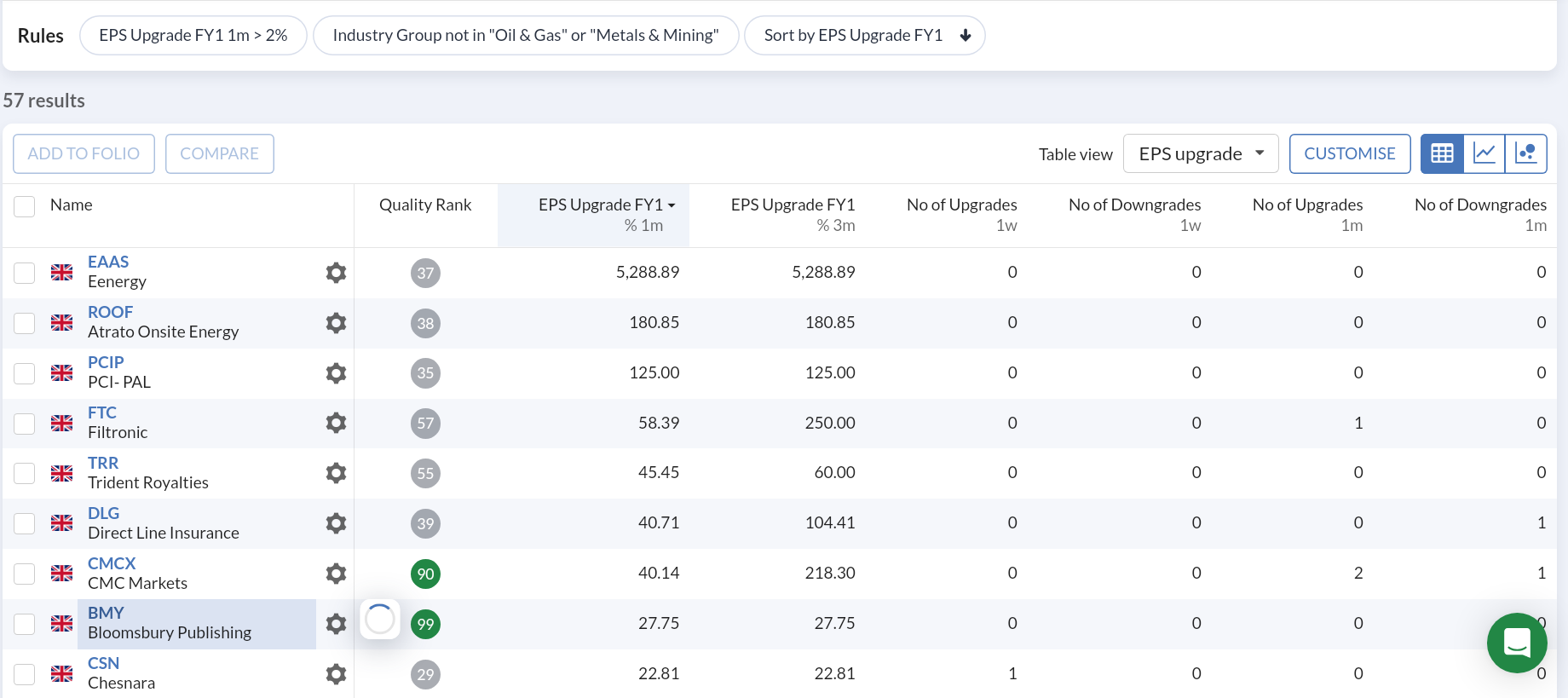Open the CMCX ticker link
The image size is (1568, 698).
point(112,563)
